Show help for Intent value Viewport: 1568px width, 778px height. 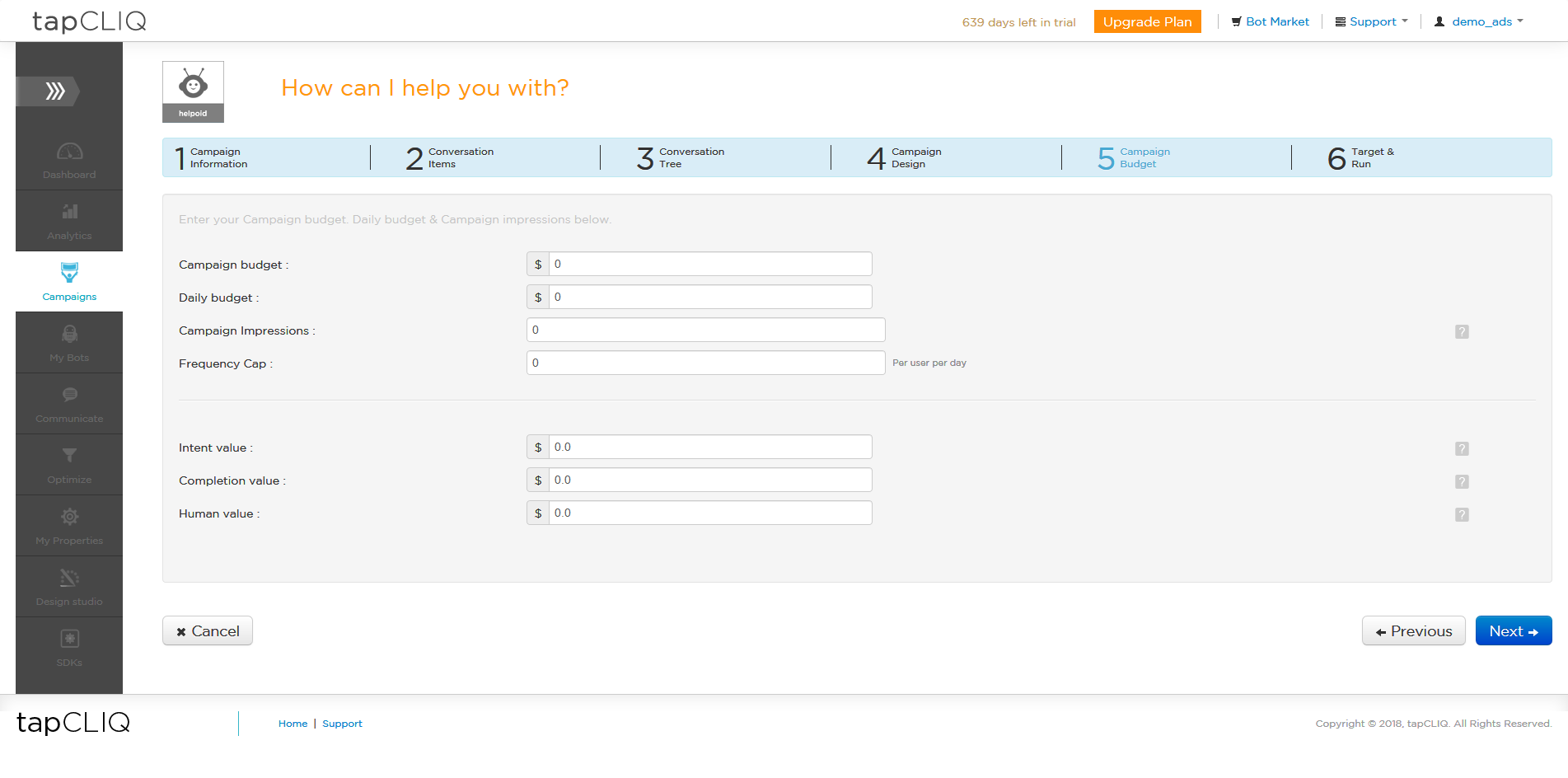coord(1462,448)
